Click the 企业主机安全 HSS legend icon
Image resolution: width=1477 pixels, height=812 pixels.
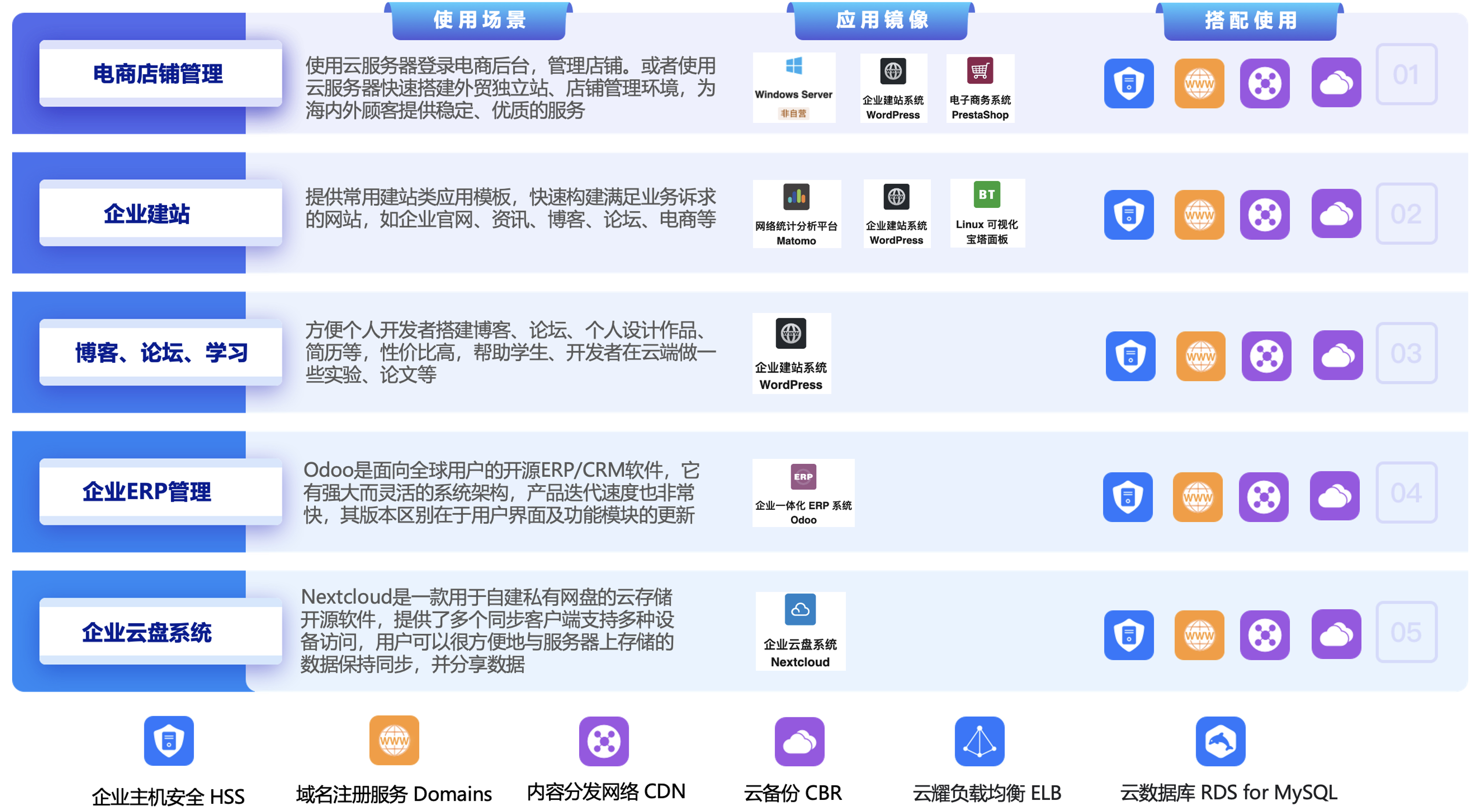[x=169, y=741]
